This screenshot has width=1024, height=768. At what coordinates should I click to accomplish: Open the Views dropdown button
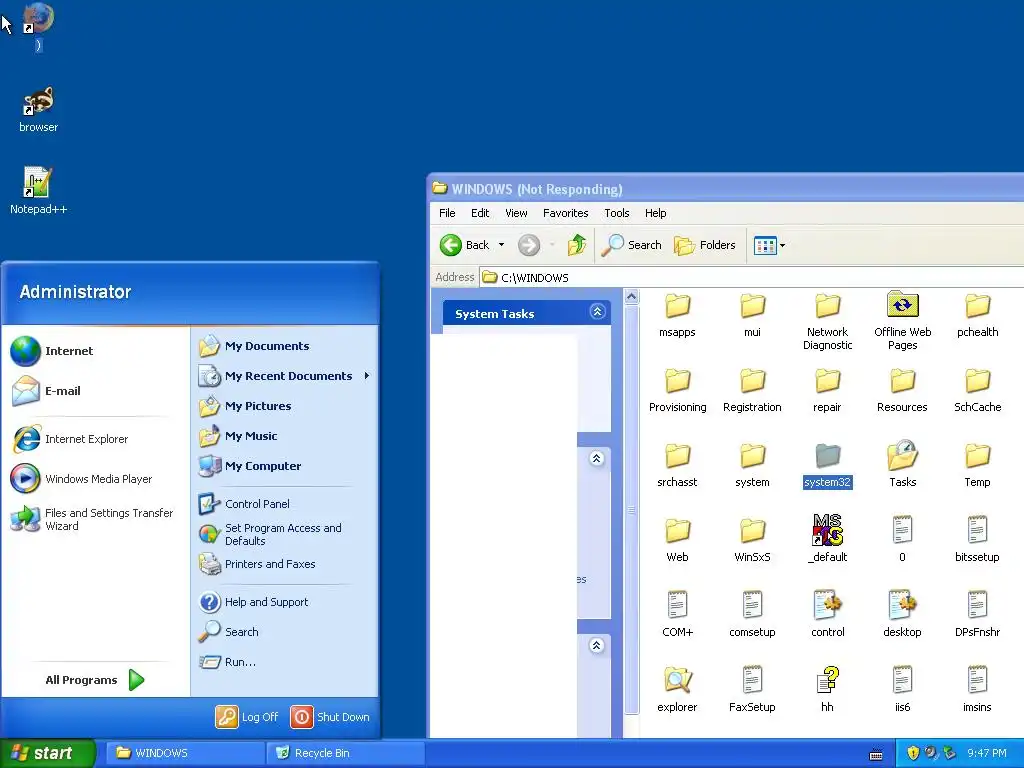click(769, 246)
